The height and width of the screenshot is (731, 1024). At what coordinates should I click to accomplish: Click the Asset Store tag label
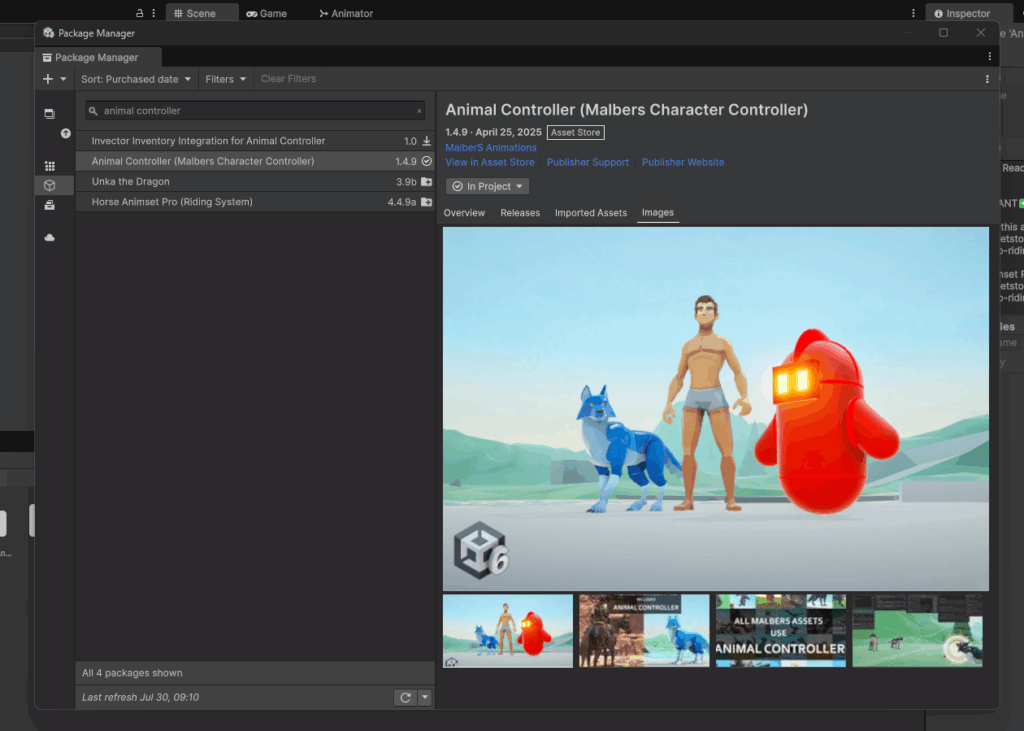[x=575, y=133]
